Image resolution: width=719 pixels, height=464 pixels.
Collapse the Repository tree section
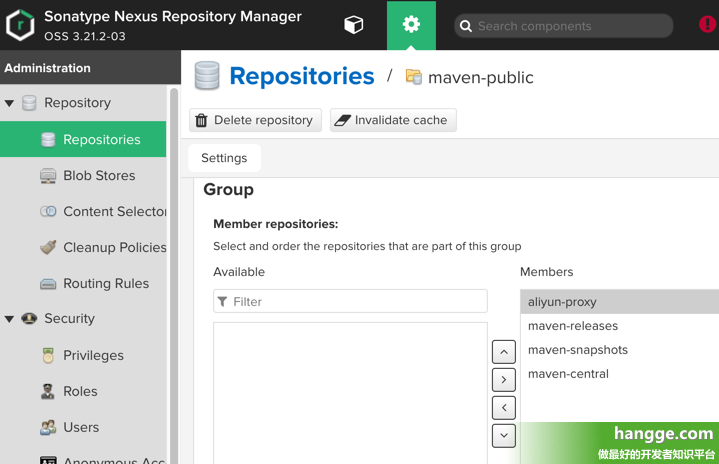click(9, 103)
